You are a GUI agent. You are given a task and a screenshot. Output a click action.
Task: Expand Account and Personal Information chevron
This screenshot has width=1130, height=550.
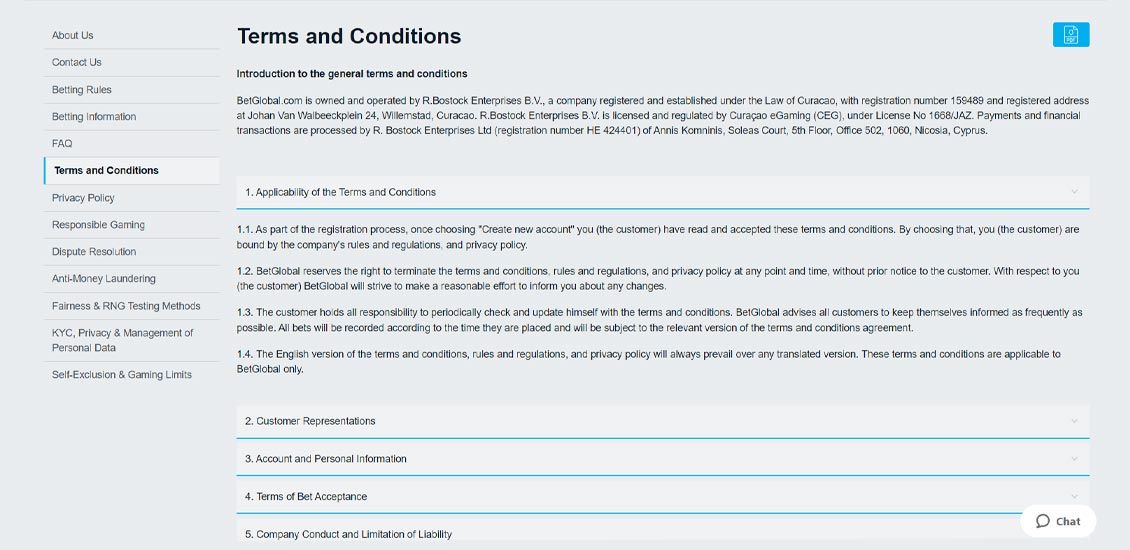[1074, 459]
